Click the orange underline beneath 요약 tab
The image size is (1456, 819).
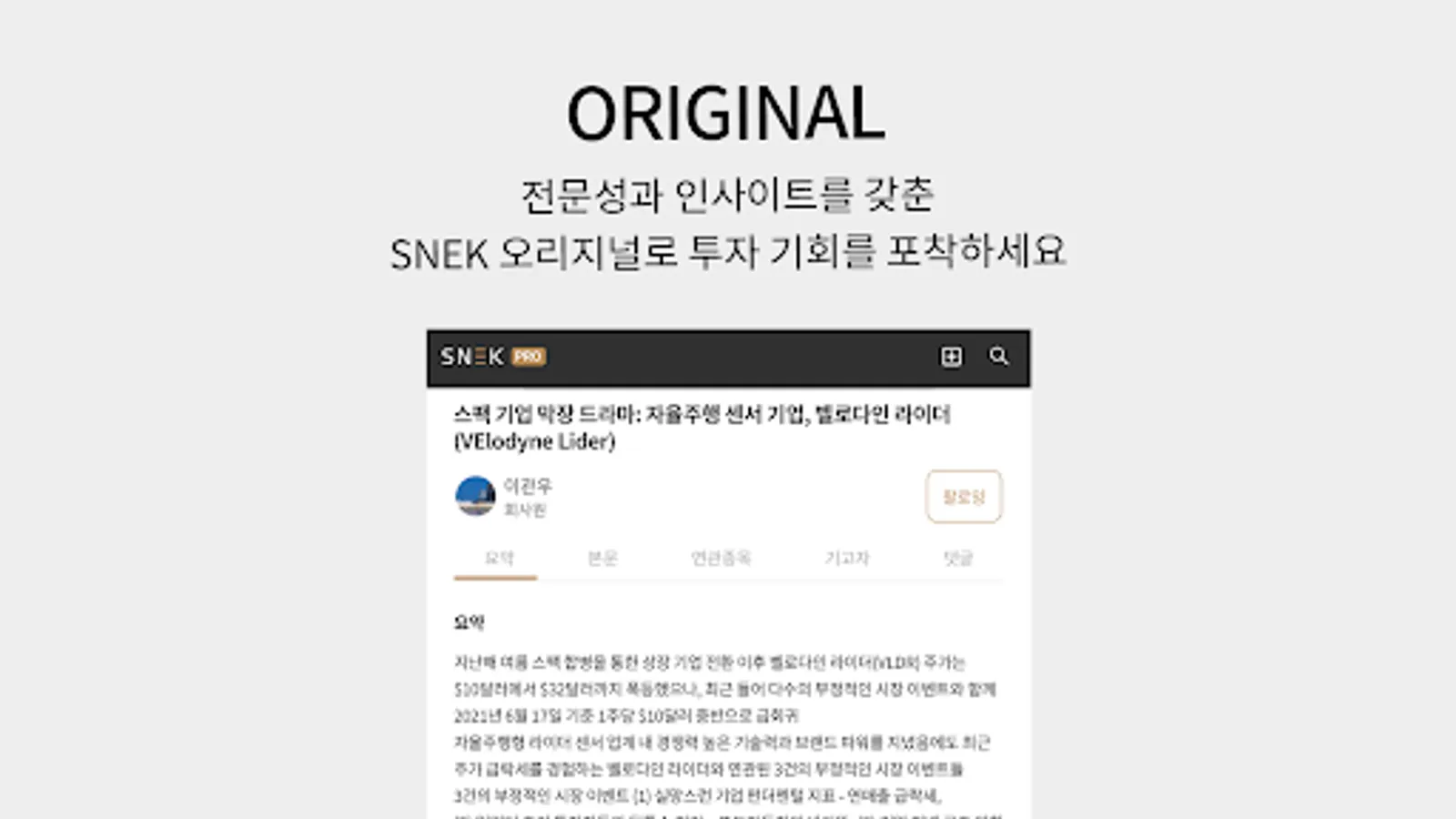tap(495, 577)
